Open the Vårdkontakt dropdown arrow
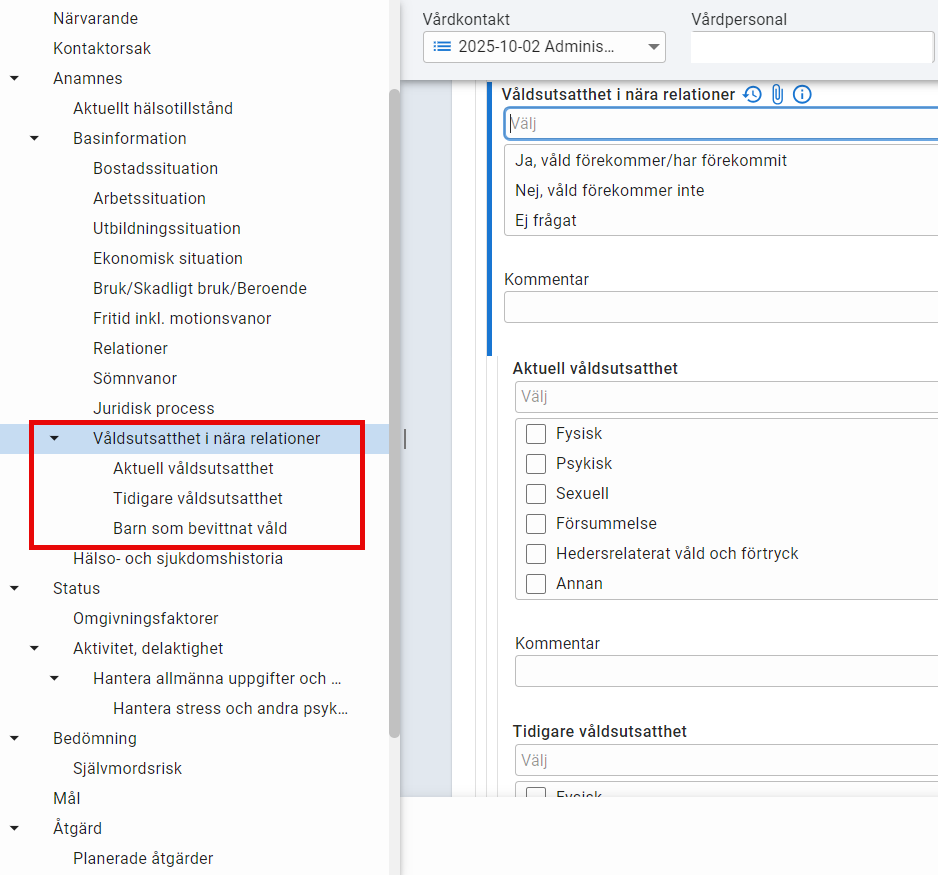Screen dimensions: 938x875 pyautogui.click(x=654, y=47)
